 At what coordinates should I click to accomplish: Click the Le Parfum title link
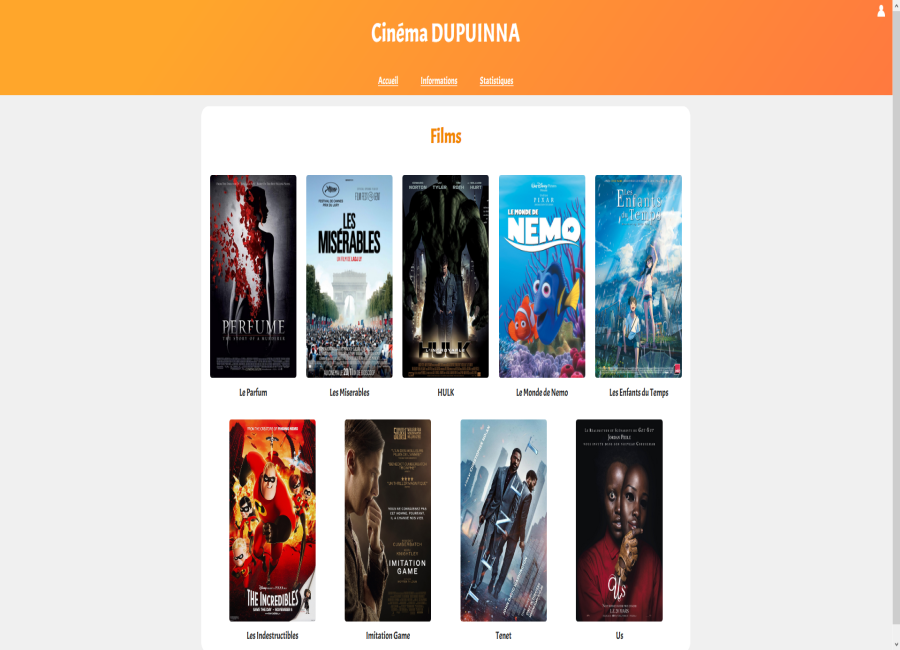(x=253, y=393)
